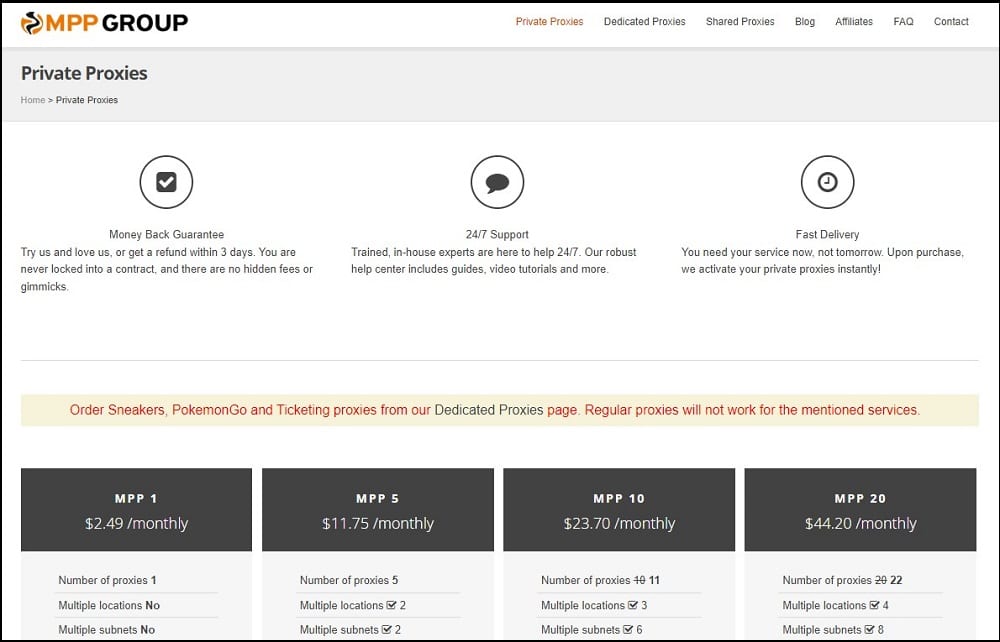
Task: Select the MPP 1 plan header
Action: pos(136,509)
